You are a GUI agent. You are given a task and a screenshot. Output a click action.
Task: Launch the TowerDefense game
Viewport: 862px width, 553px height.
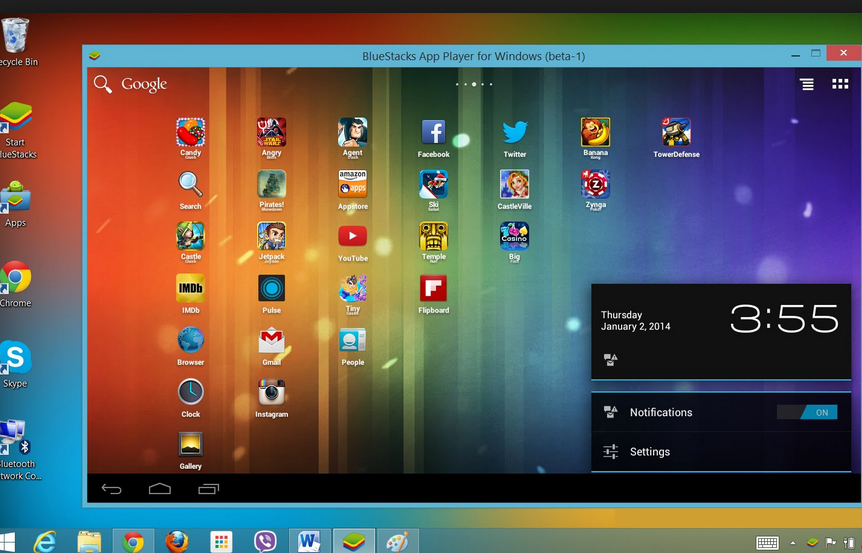click(676, 132)
